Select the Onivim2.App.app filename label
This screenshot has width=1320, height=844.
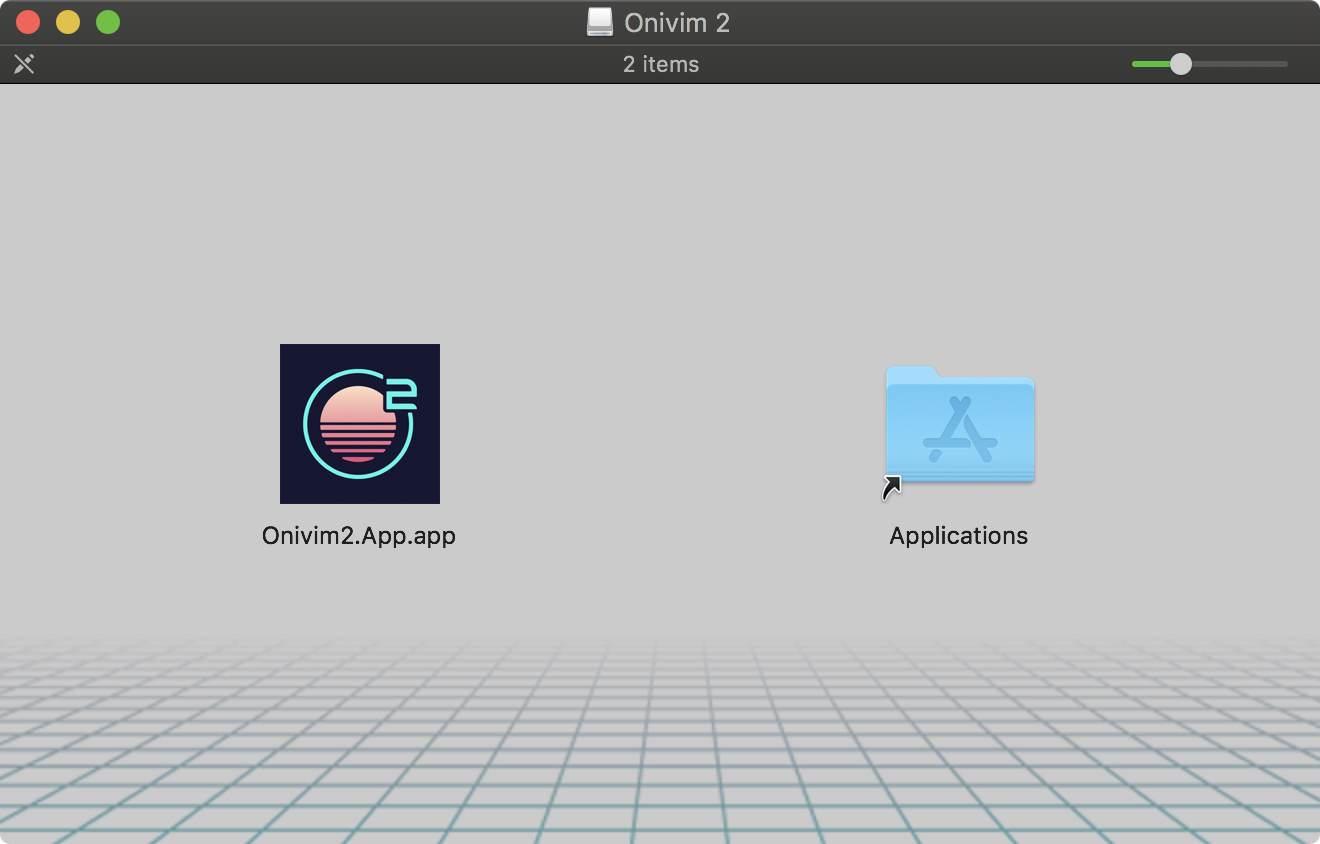click(x=359, y=536)
